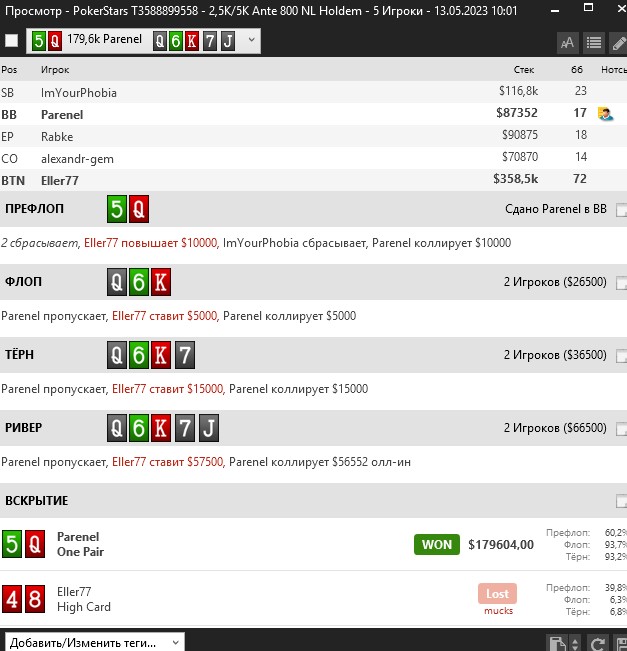
Task: Click the font size AA icon
Action: [567, 42]
